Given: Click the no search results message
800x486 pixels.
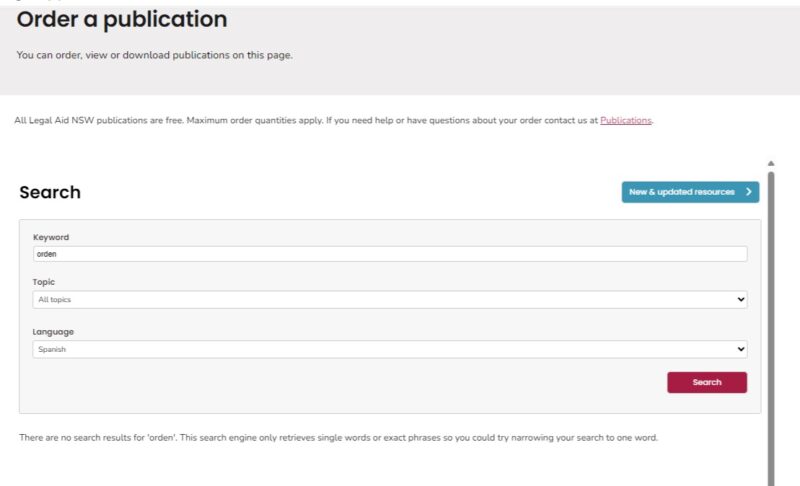Looking at the screenshot, I should (338, 438).
